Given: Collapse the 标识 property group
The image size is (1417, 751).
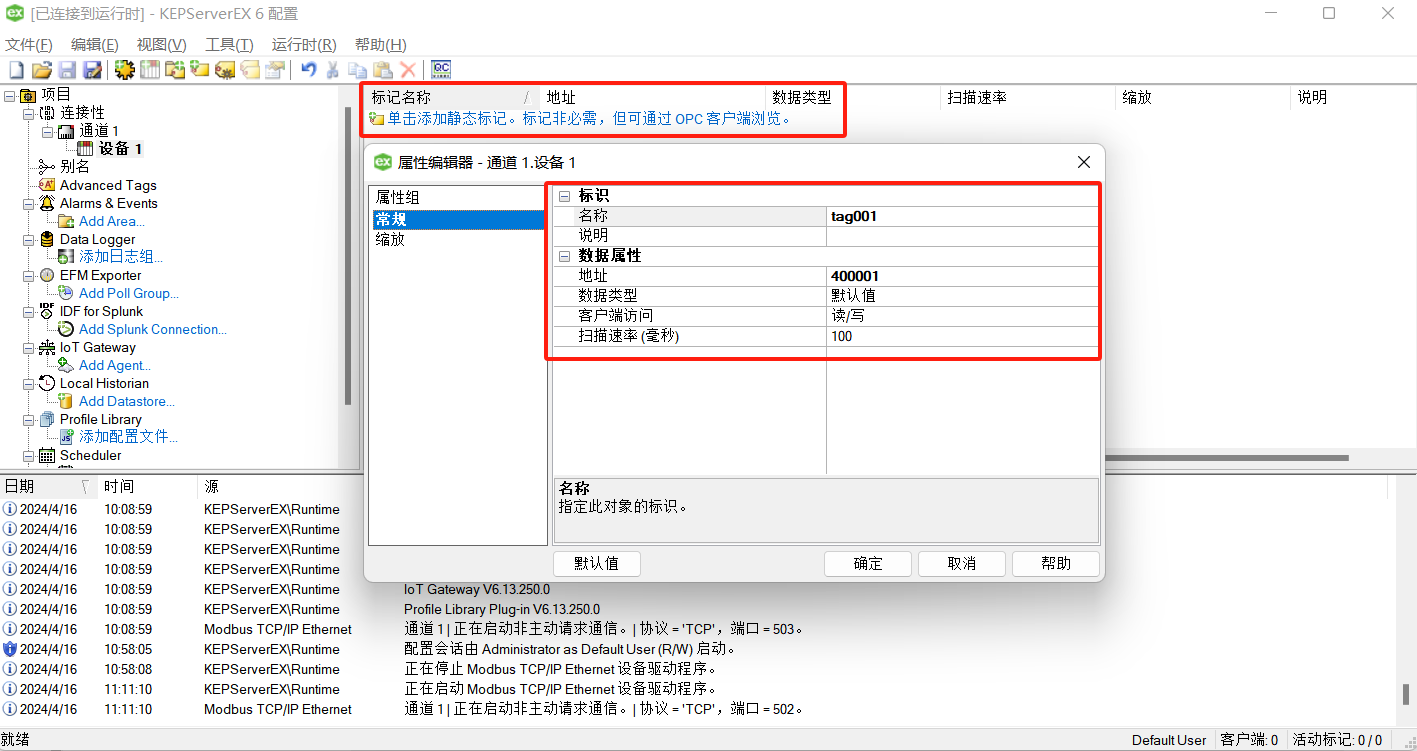Looking at the screenshot, I should click(x=565, y=196).
